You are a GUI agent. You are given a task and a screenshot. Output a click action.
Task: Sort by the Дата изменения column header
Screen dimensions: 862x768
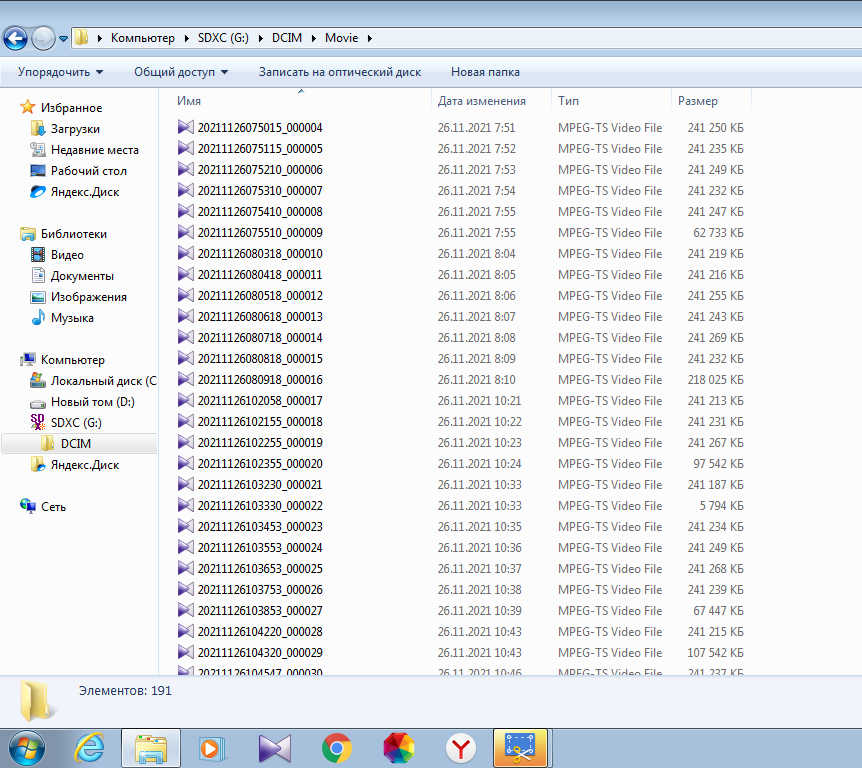[482, 101]
